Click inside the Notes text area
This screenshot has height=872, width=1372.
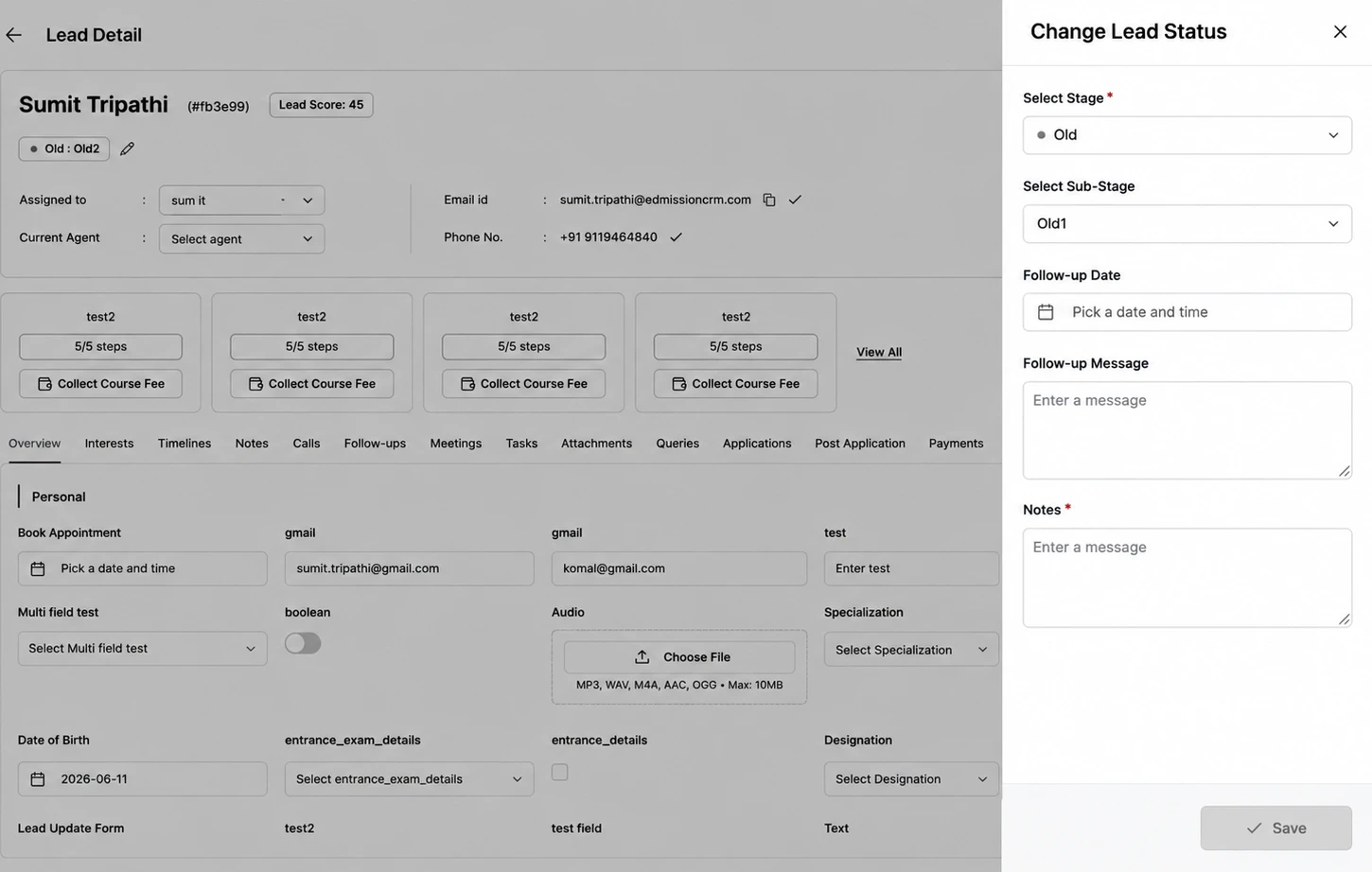point(1187,578)
